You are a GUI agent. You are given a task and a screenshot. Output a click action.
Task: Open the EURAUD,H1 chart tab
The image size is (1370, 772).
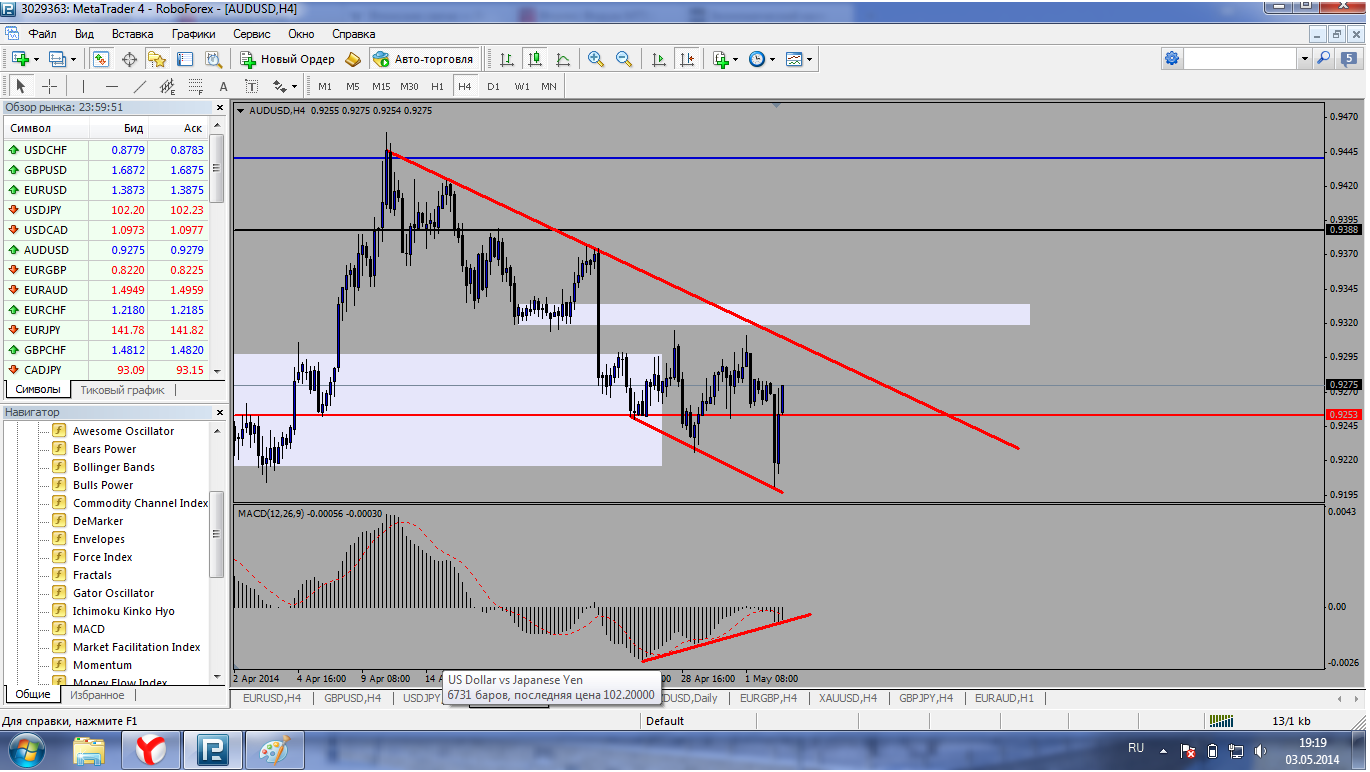pos(1004,698)
